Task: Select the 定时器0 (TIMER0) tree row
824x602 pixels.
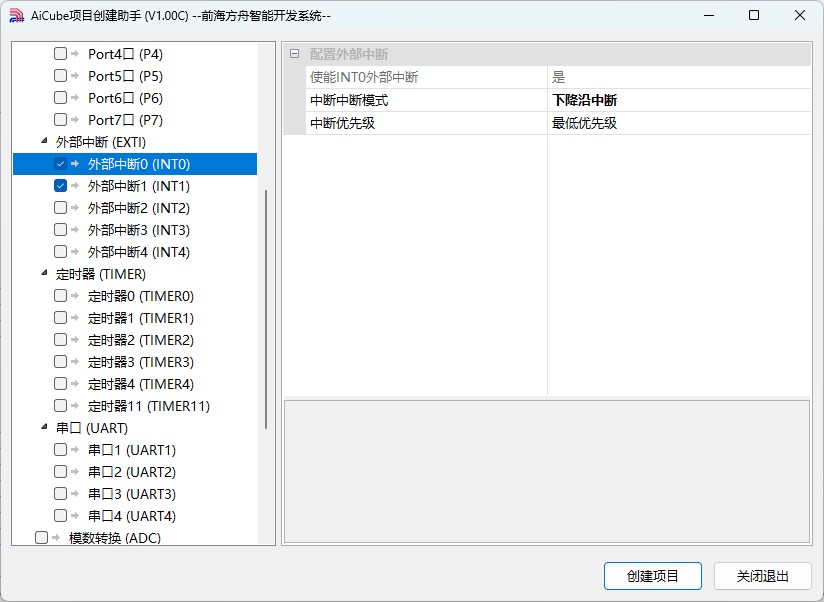Action: (x=140, y=296)
